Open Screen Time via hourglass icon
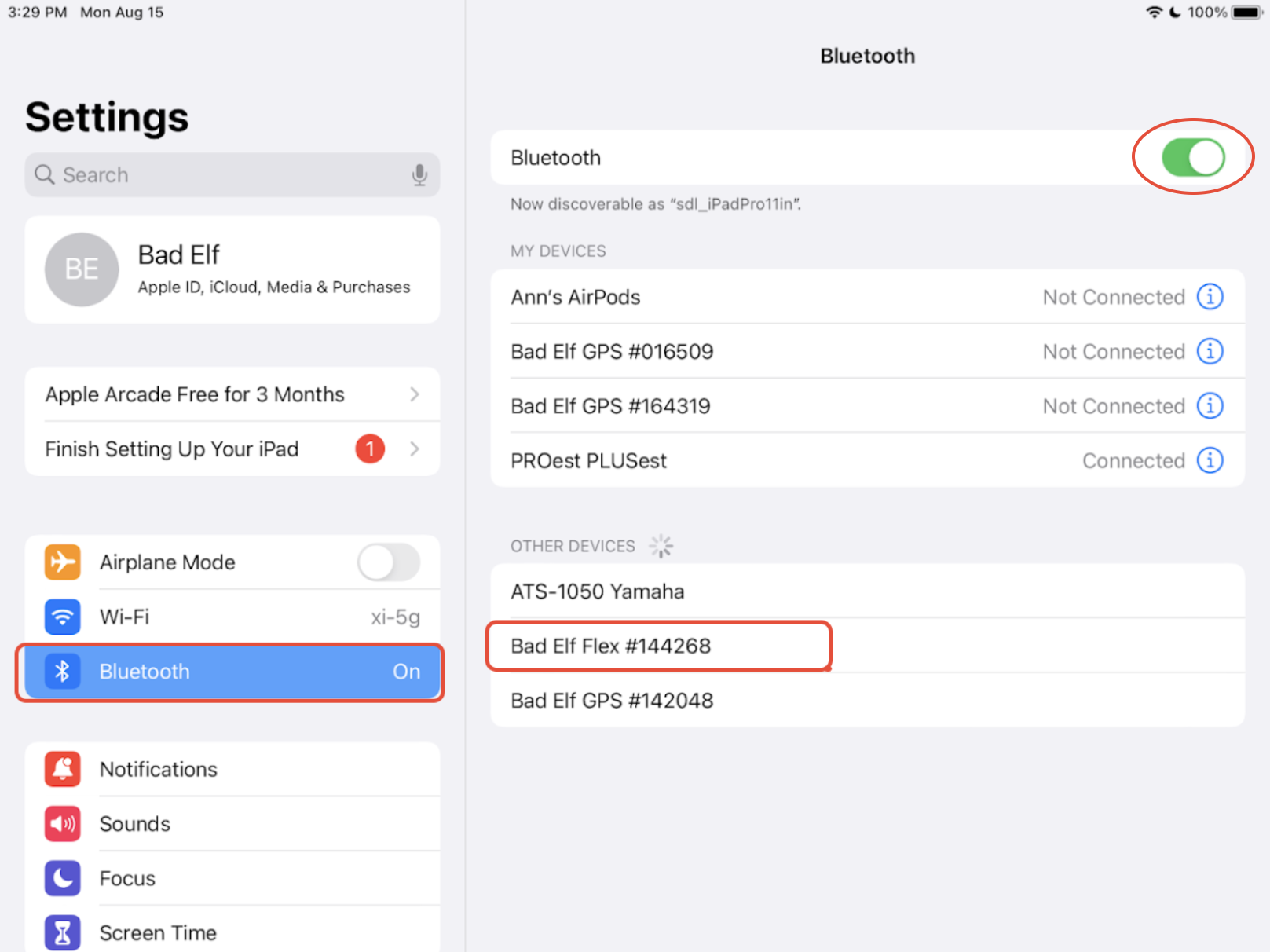Image resolution: width=1270 pixels, height=952 pixels. pyautogui.click(x=63, y=932)
